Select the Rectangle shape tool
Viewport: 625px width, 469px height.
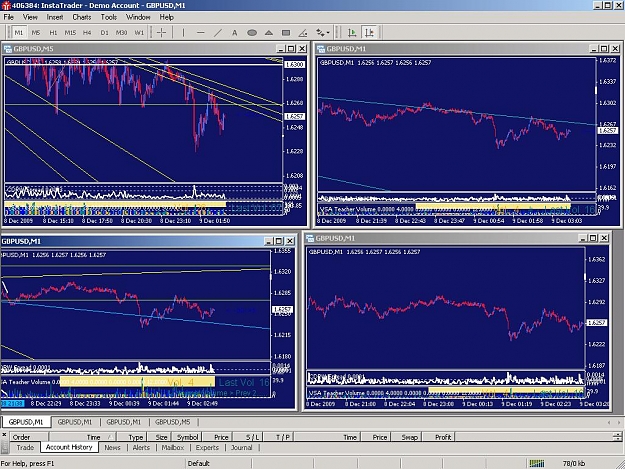tap(286, 33)
